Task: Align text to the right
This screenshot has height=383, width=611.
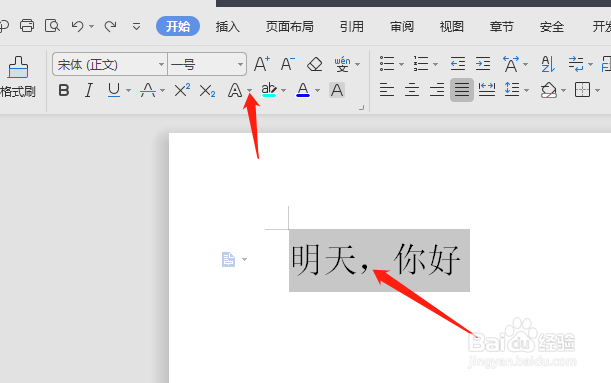Action: (x=437, y=90)
